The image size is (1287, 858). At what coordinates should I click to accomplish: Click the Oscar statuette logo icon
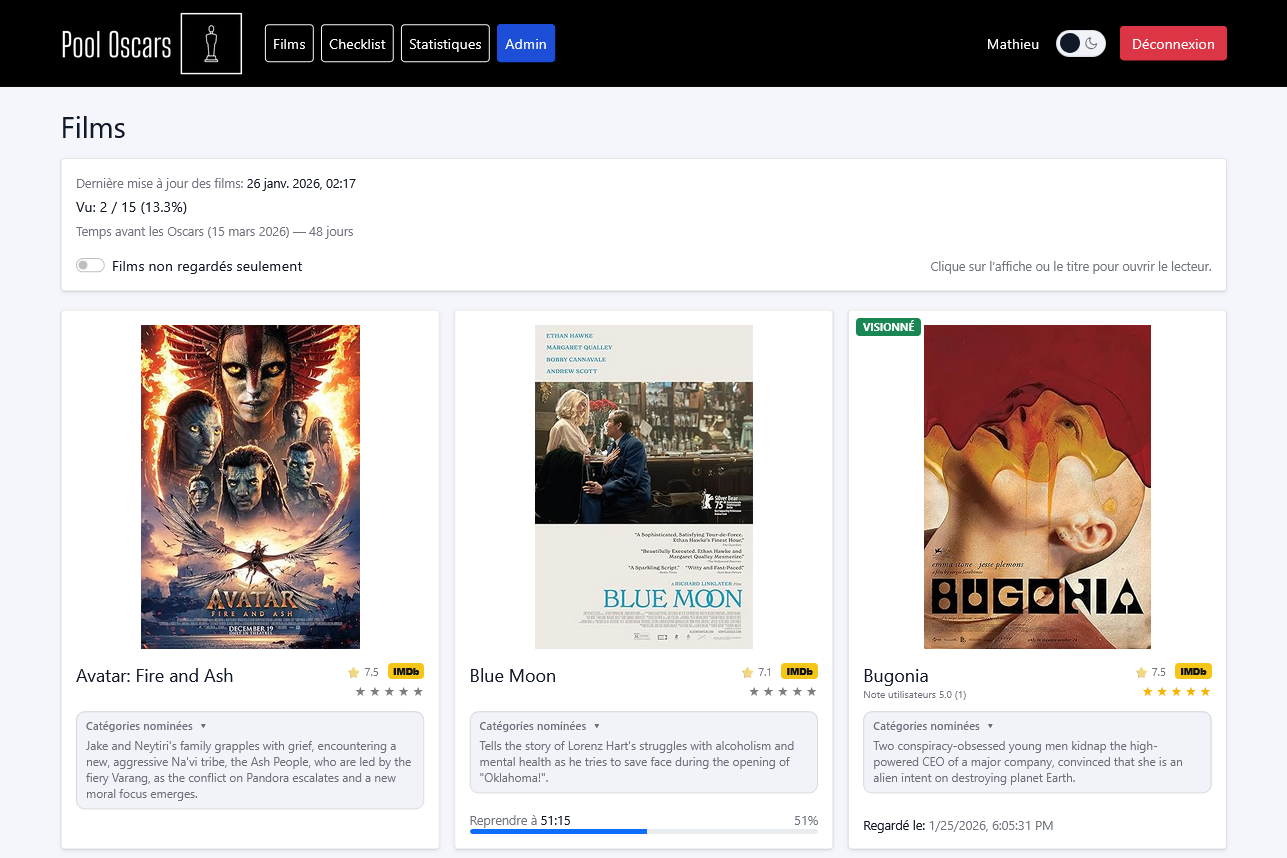pyautogui.click(x=211, y=44)
